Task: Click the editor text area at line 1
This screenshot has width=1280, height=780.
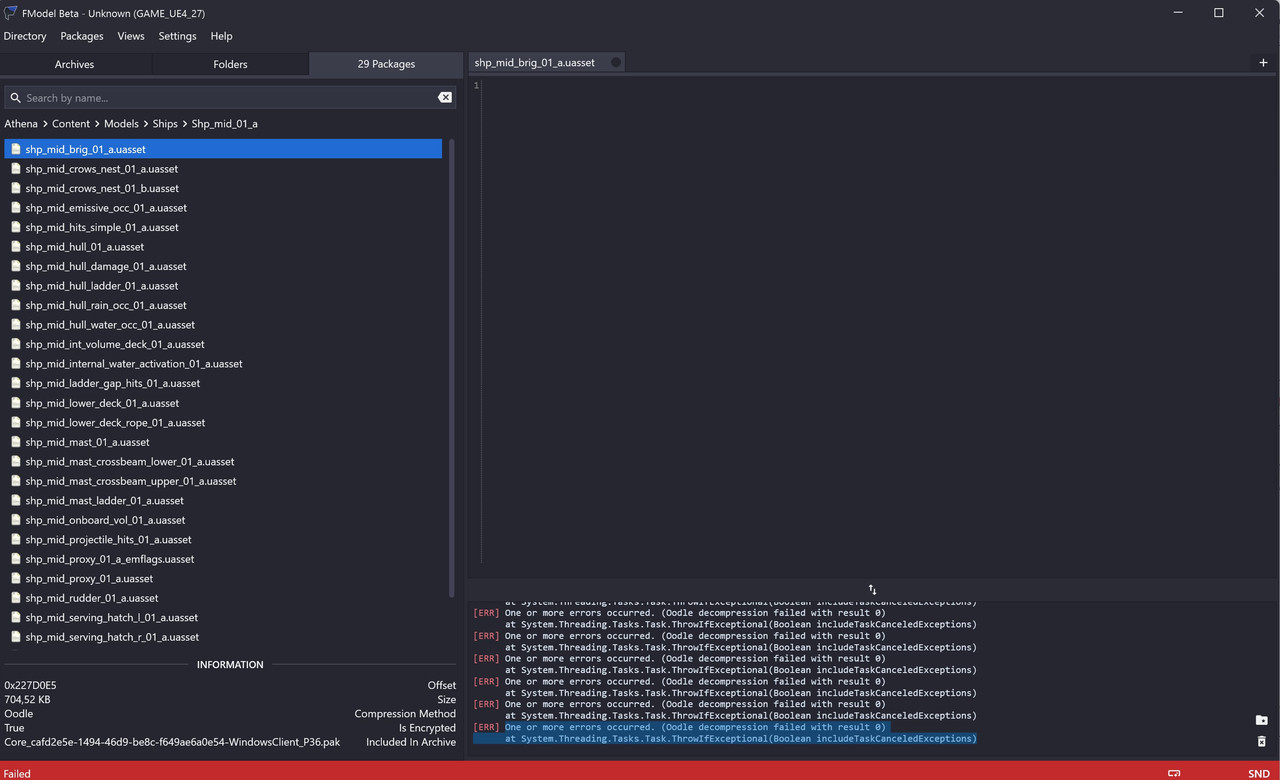Action: [x=880, y=86]
